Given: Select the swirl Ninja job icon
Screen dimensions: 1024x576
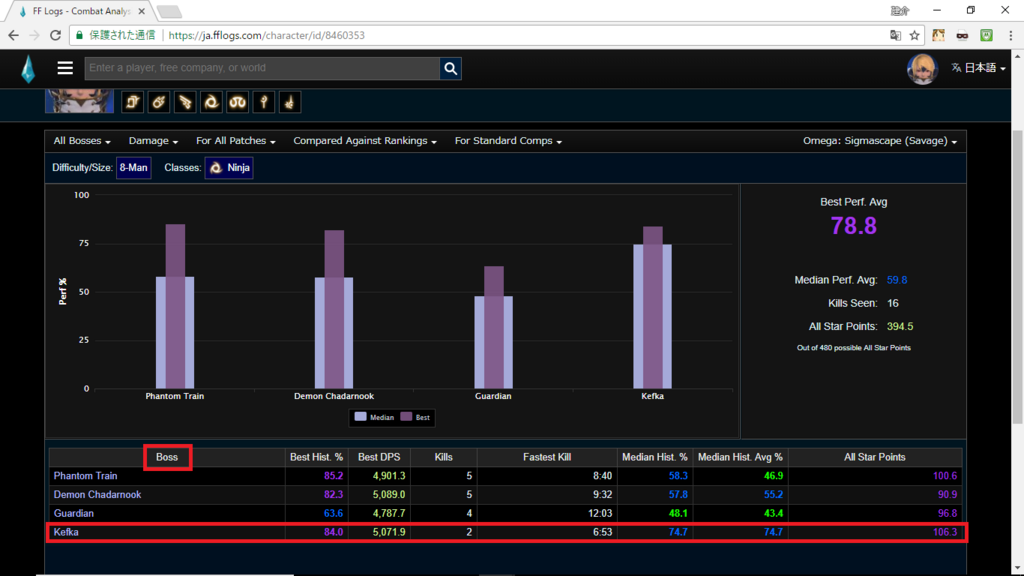Looking at the screenshot, I should tap(211, 102).
